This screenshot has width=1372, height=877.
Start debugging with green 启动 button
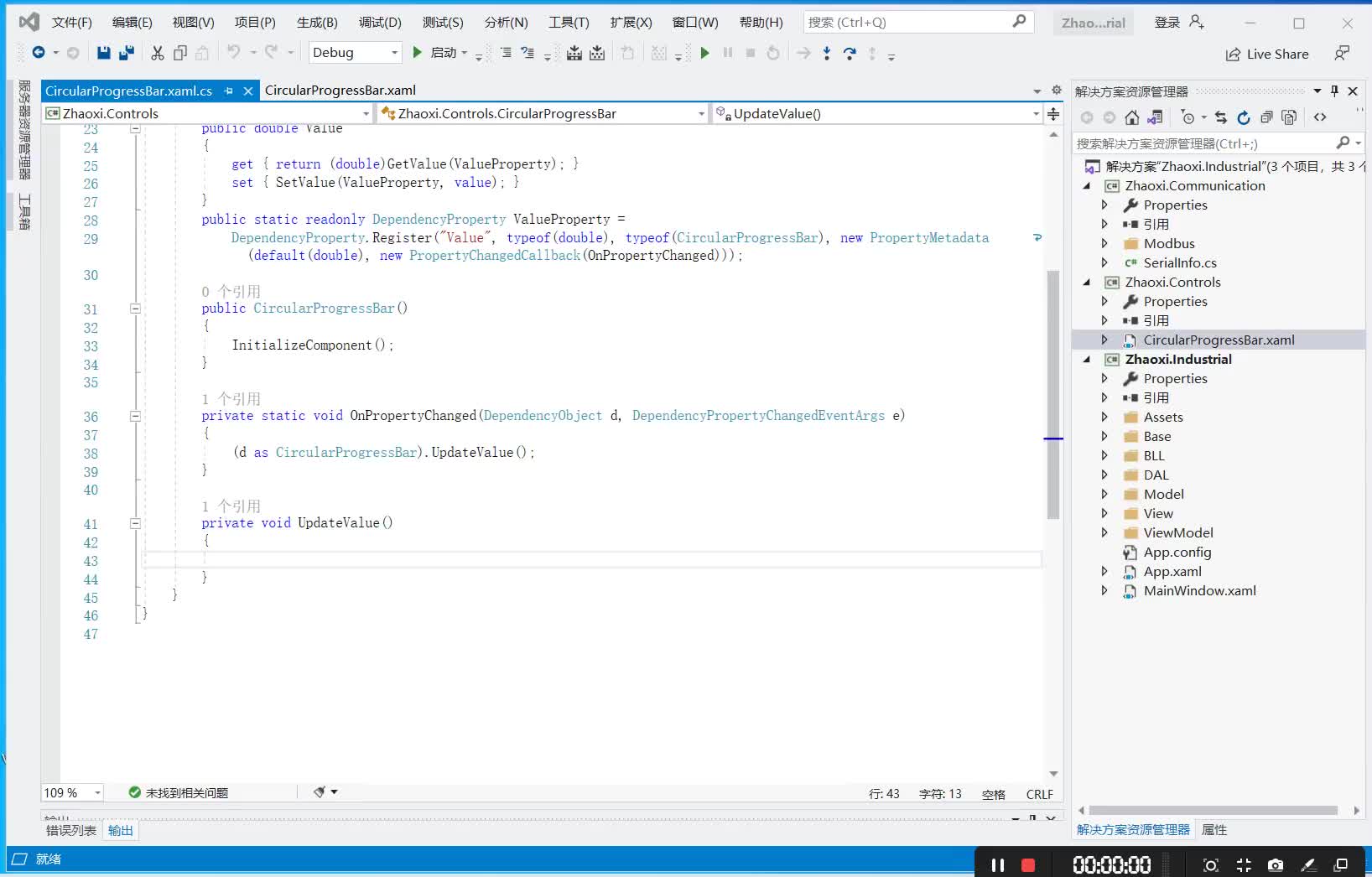pyautogui.click(x=440, y=53)
